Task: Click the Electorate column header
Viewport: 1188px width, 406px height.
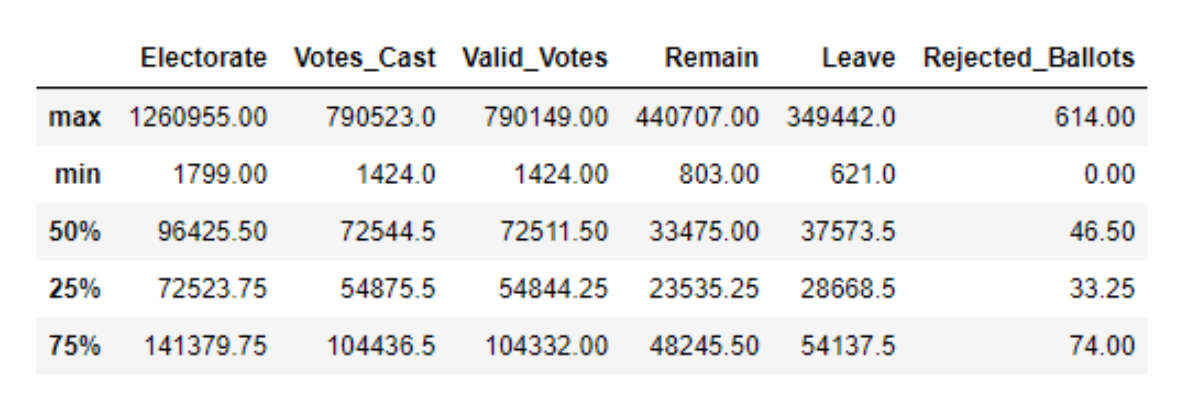Action: [x=204, y=58]
